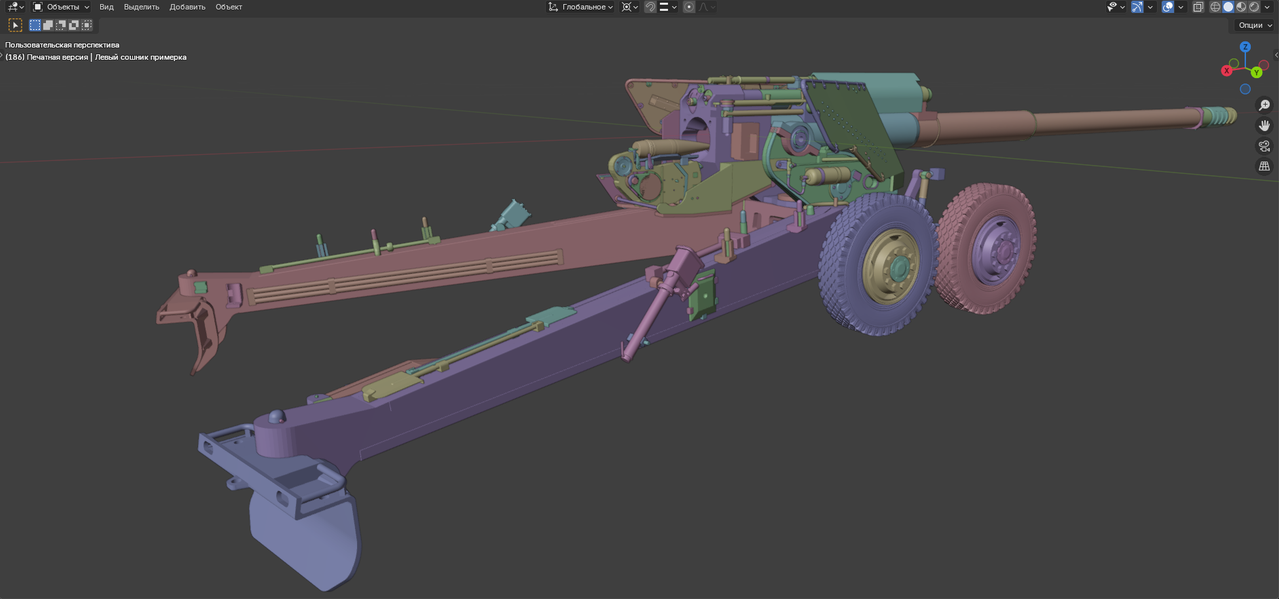Viewport: 1279px width, 599px height.
Task: Click the pan view hand button
Action: point(1264,125)
